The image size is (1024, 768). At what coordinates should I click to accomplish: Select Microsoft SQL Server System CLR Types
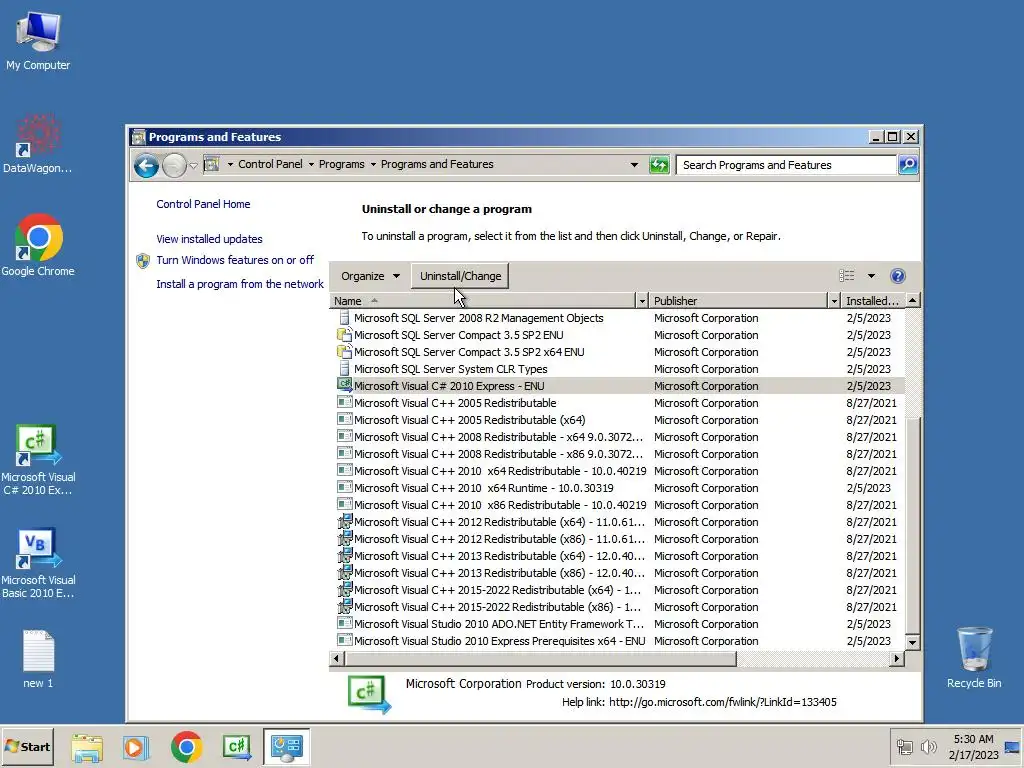coord(617,369)
